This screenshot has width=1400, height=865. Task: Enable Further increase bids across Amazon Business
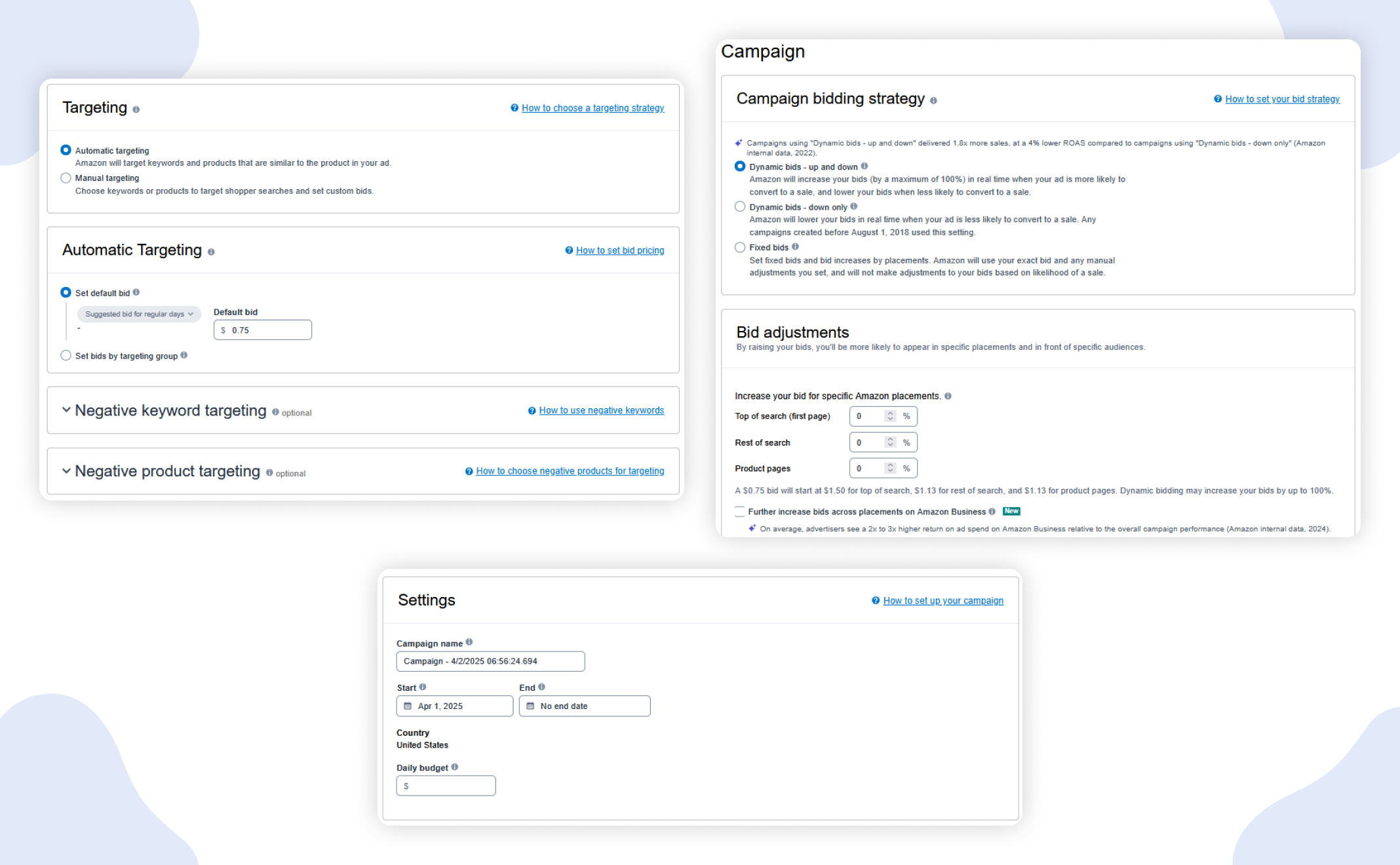pyautogui.click(x=739, y=512)
